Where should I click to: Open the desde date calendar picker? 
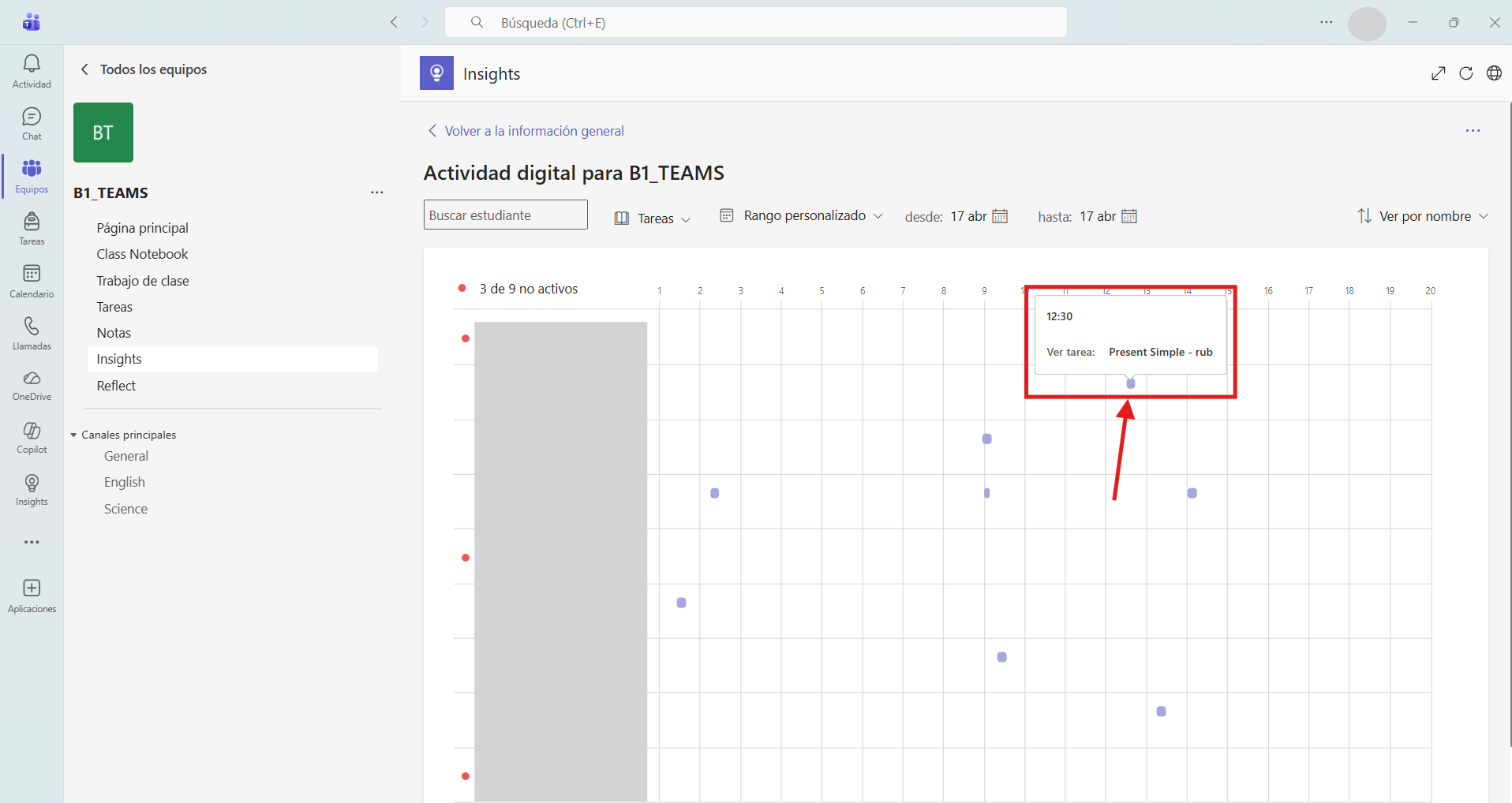(1000, 216)
